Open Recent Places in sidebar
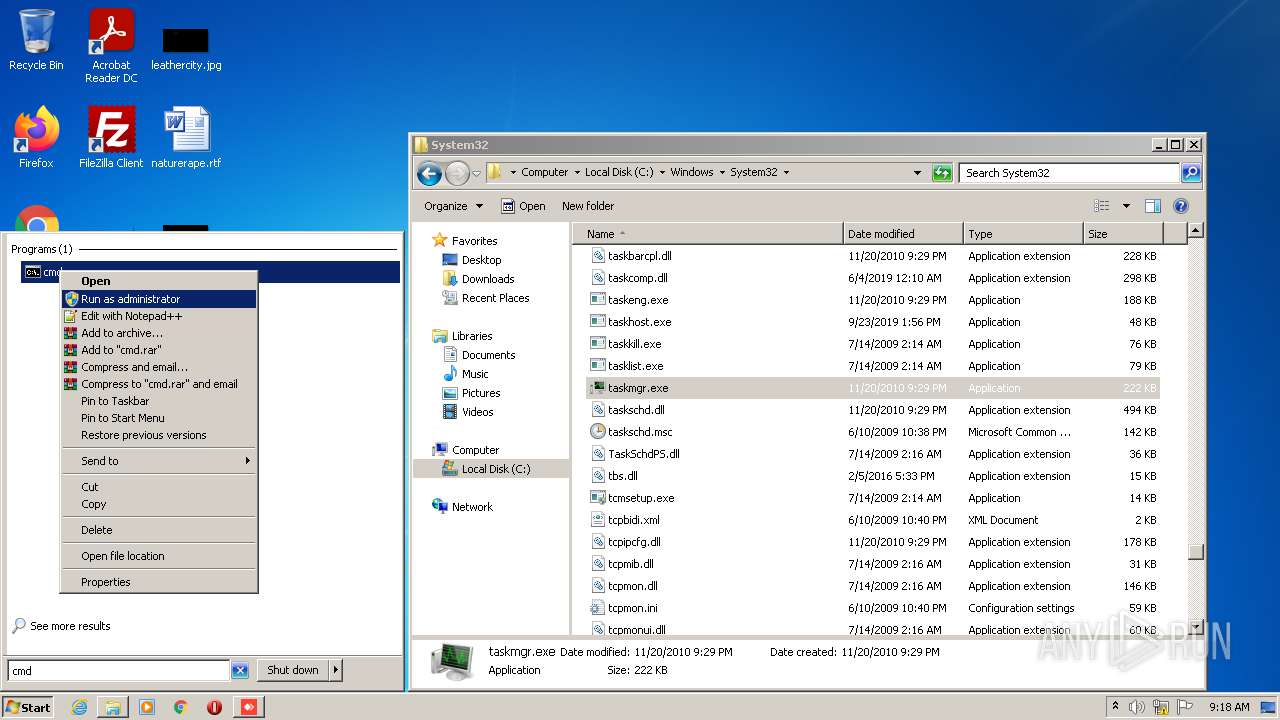 coord(495,298)
